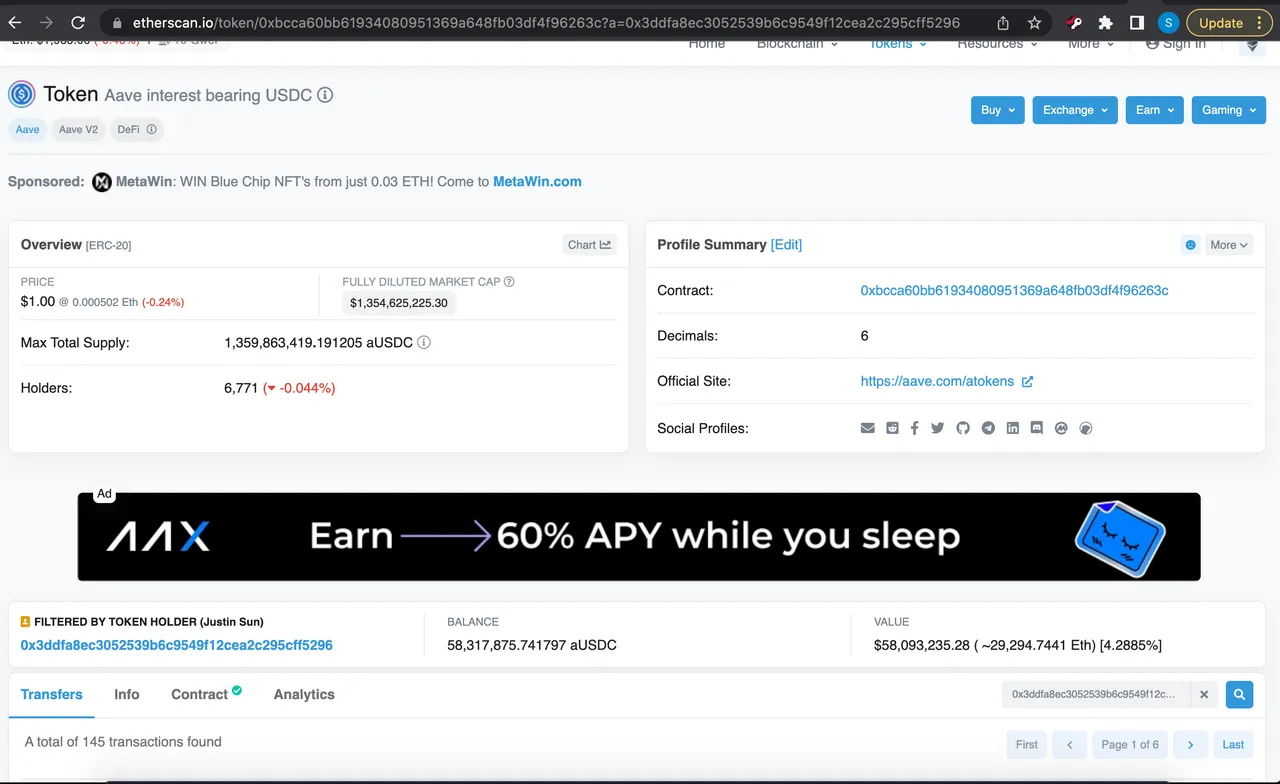Open the CoinGecko profile icon
The image size is (1280, 784).
point(1086,428)
